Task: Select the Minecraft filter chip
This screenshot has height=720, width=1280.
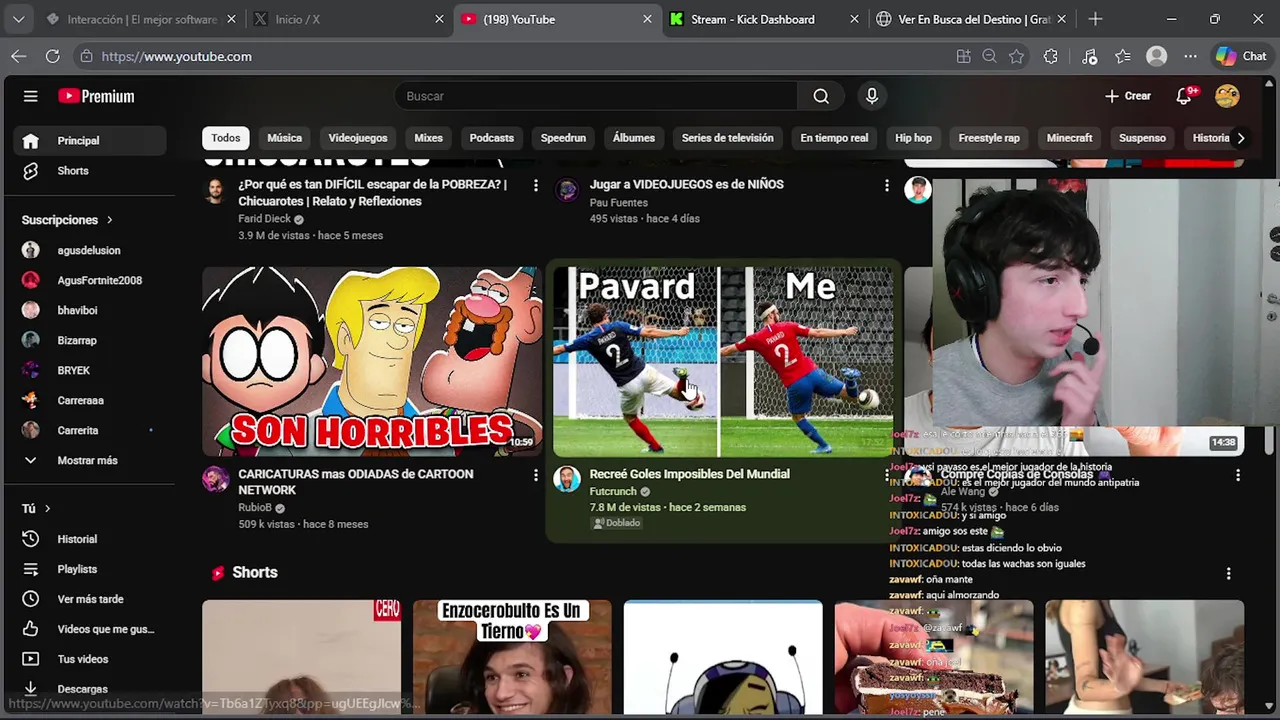Action: coord(1069,138)
